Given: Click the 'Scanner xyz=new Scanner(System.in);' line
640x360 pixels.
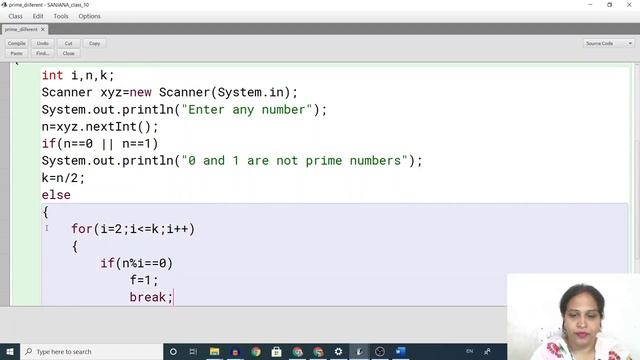Looking at the screenshot, I should pos(170,93).
